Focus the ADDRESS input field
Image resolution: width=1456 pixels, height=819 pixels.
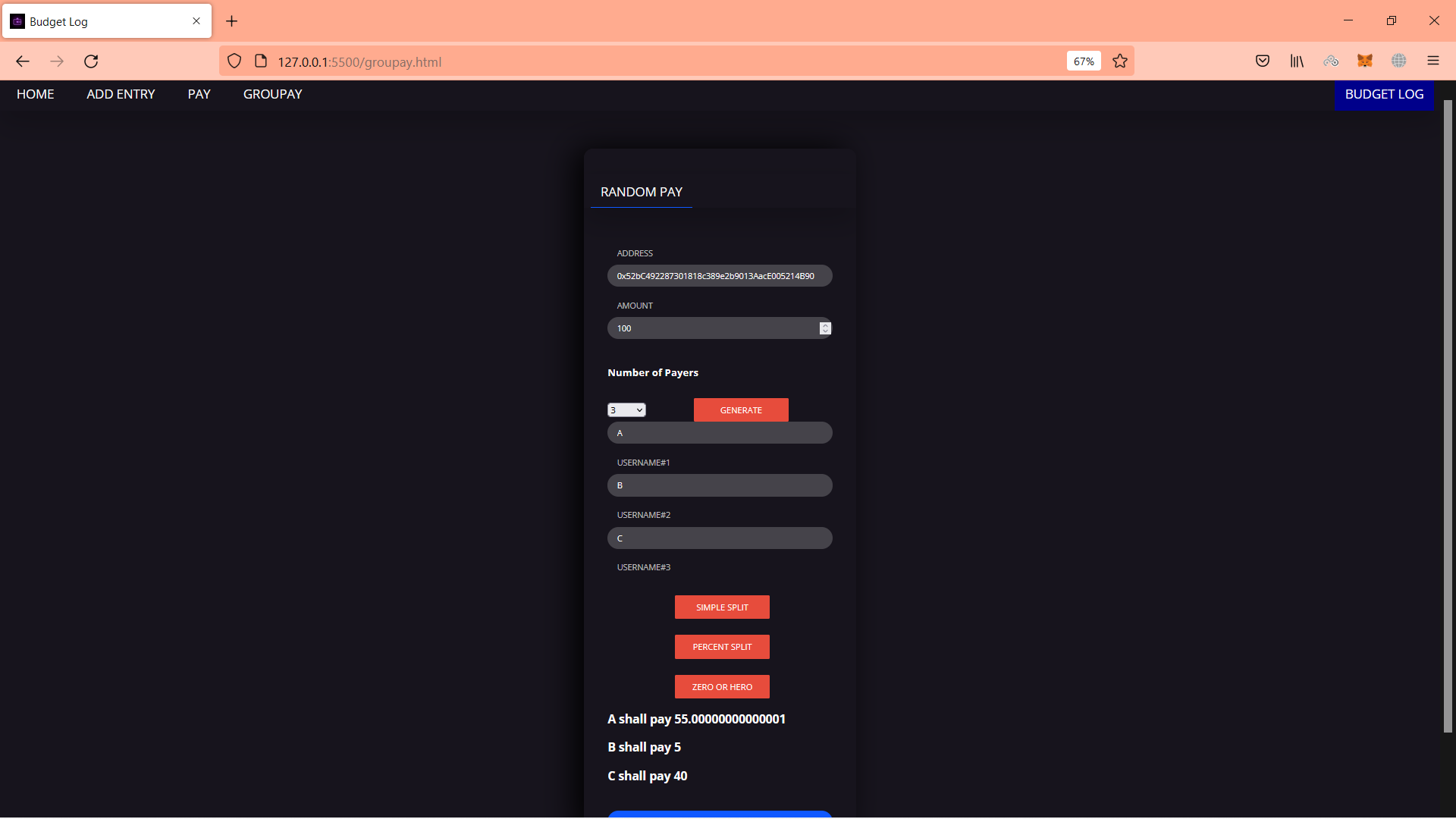pyautogui.click(x=720, y=276)
